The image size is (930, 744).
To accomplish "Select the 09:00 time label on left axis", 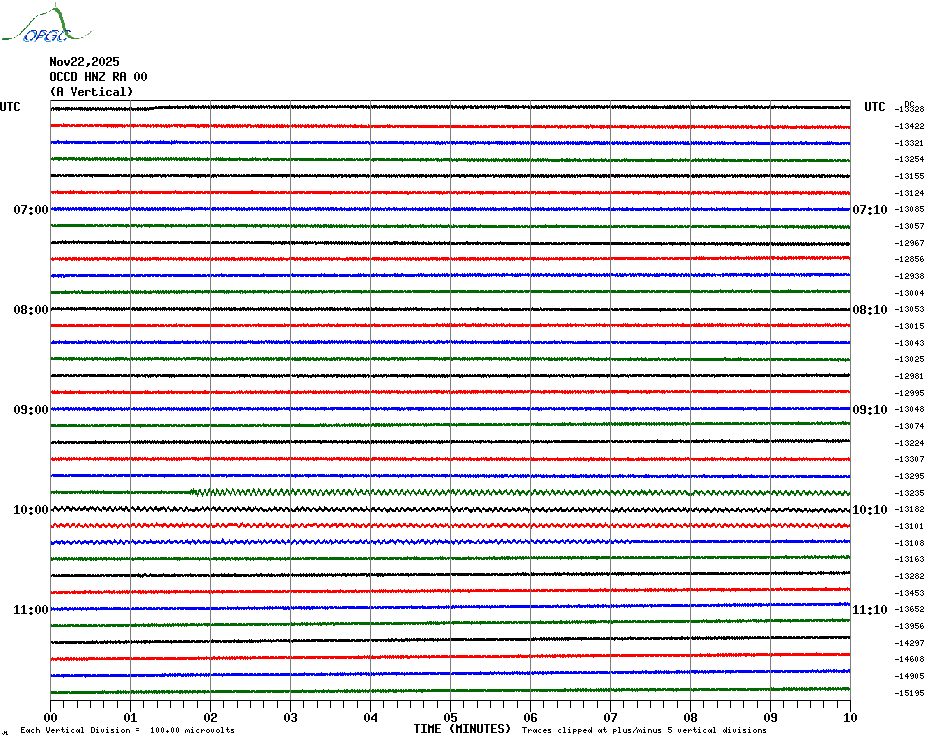I will coord(30,410).
